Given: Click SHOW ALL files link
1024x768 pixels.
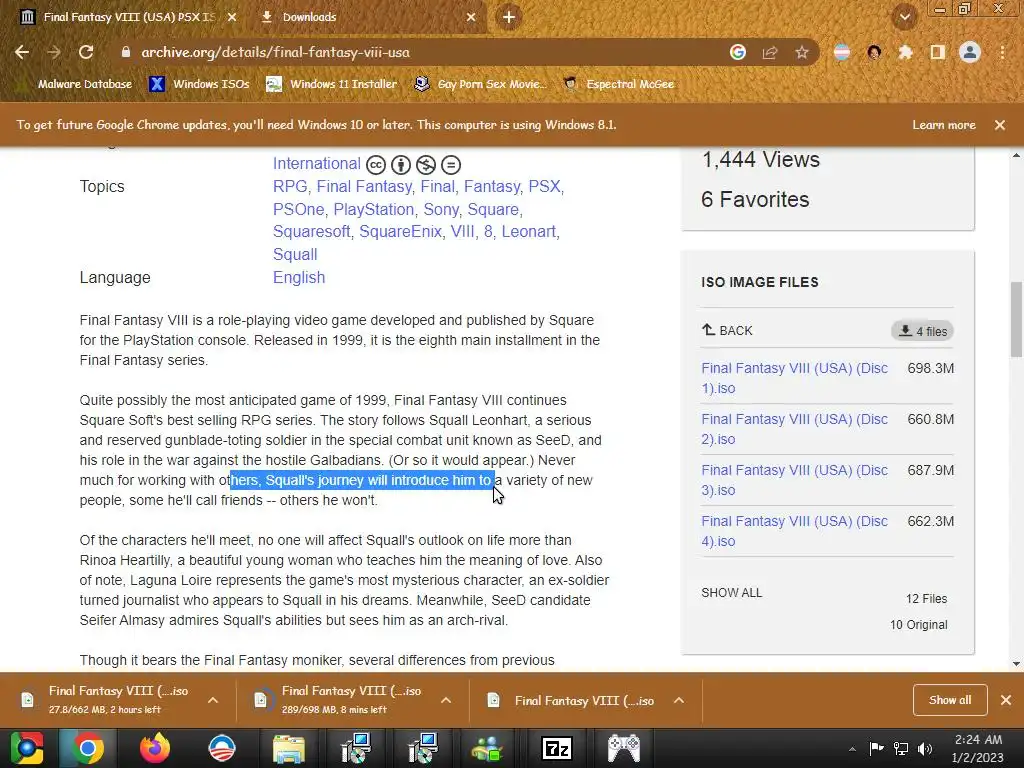Looking at the screenshot, I should pos(731,593).
